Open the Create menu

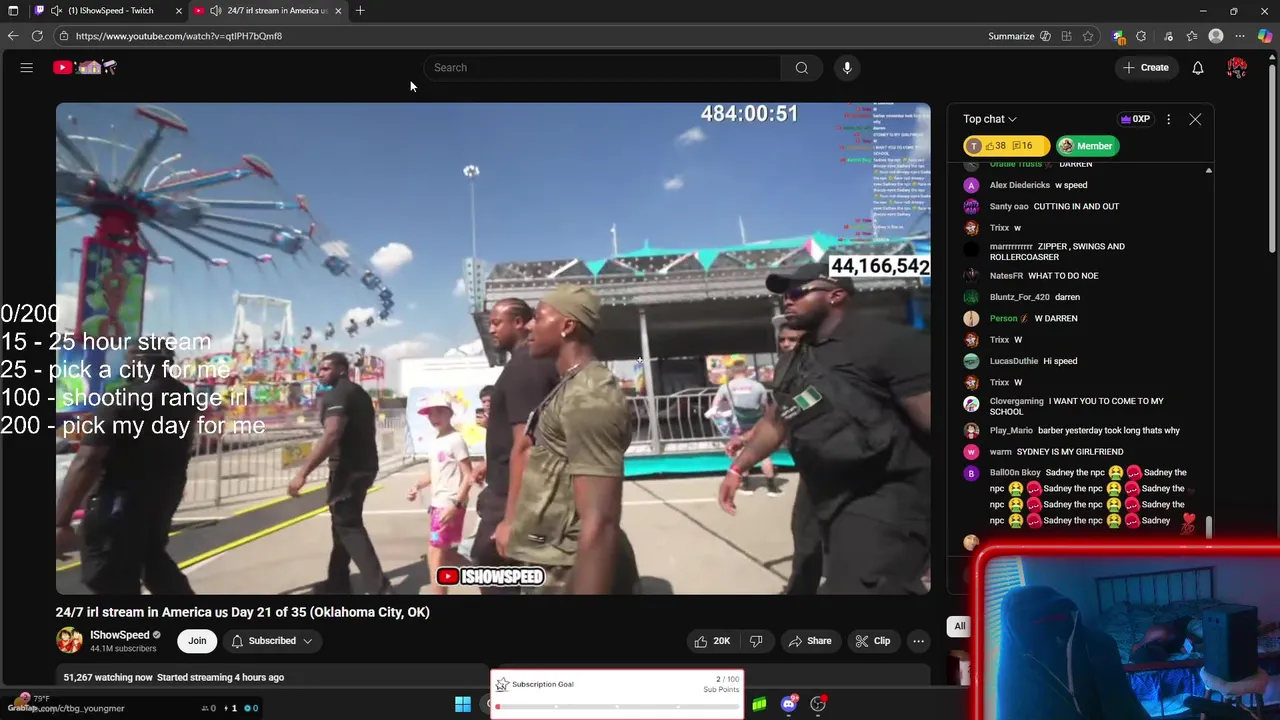(x=1145, y=68)
